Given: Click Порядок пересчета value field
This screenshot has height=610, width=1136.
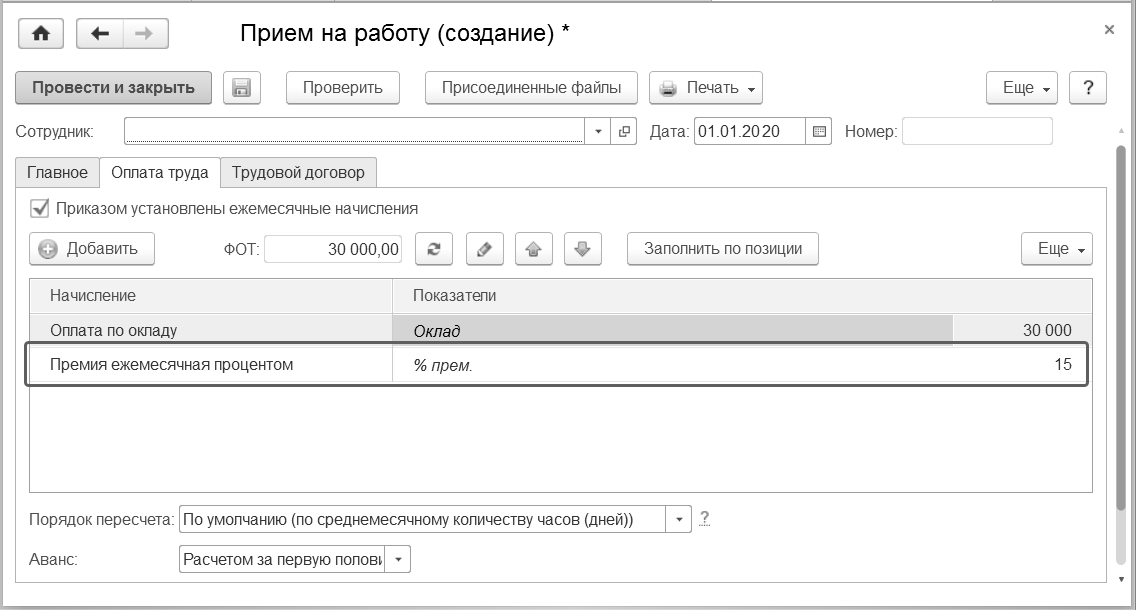Looking at the screenshot, I should [x=422, y=519].
